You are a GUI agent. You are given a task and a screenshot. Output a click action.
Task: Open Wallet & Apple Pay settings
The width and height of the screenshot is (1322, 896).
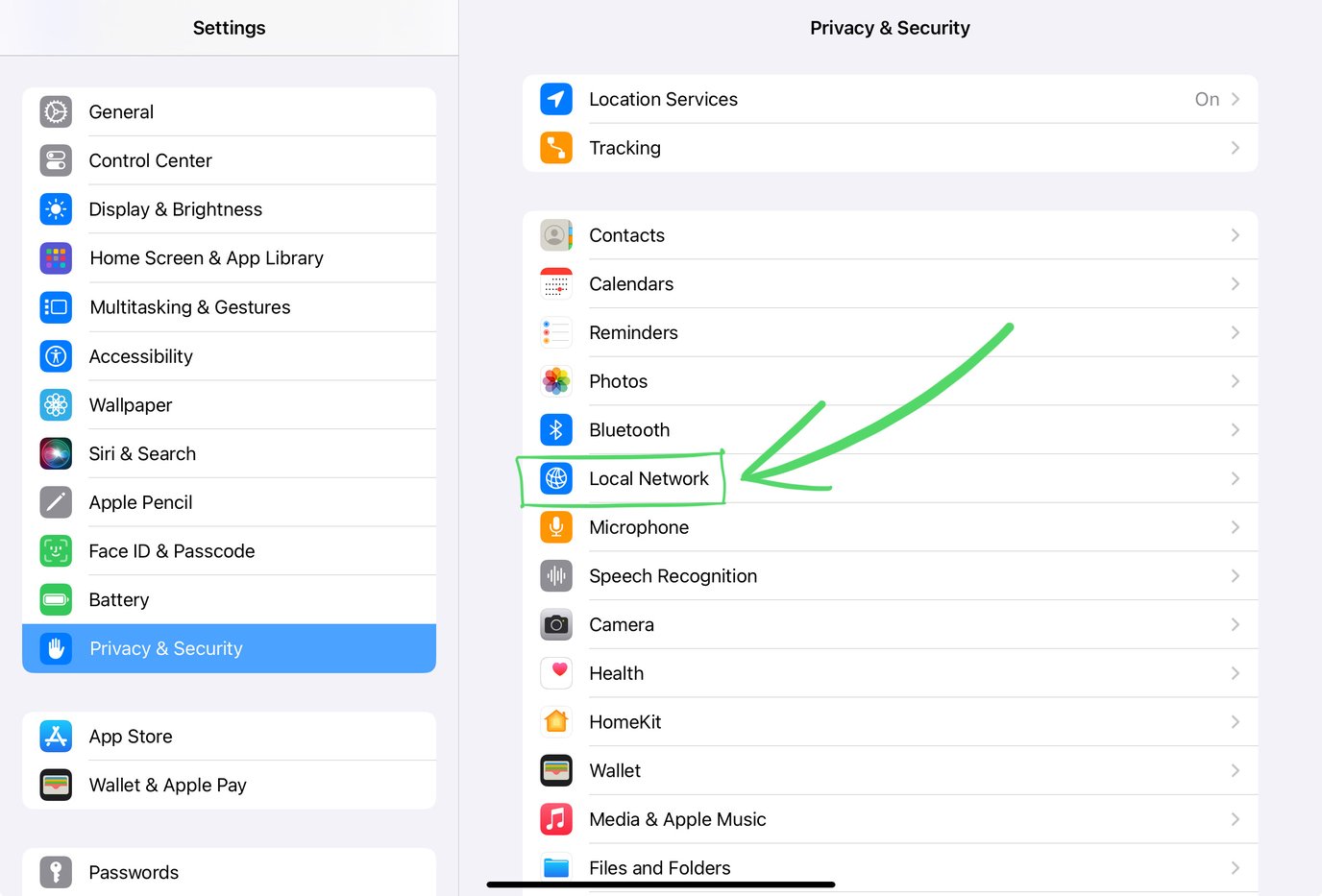[x=229, y=785]
